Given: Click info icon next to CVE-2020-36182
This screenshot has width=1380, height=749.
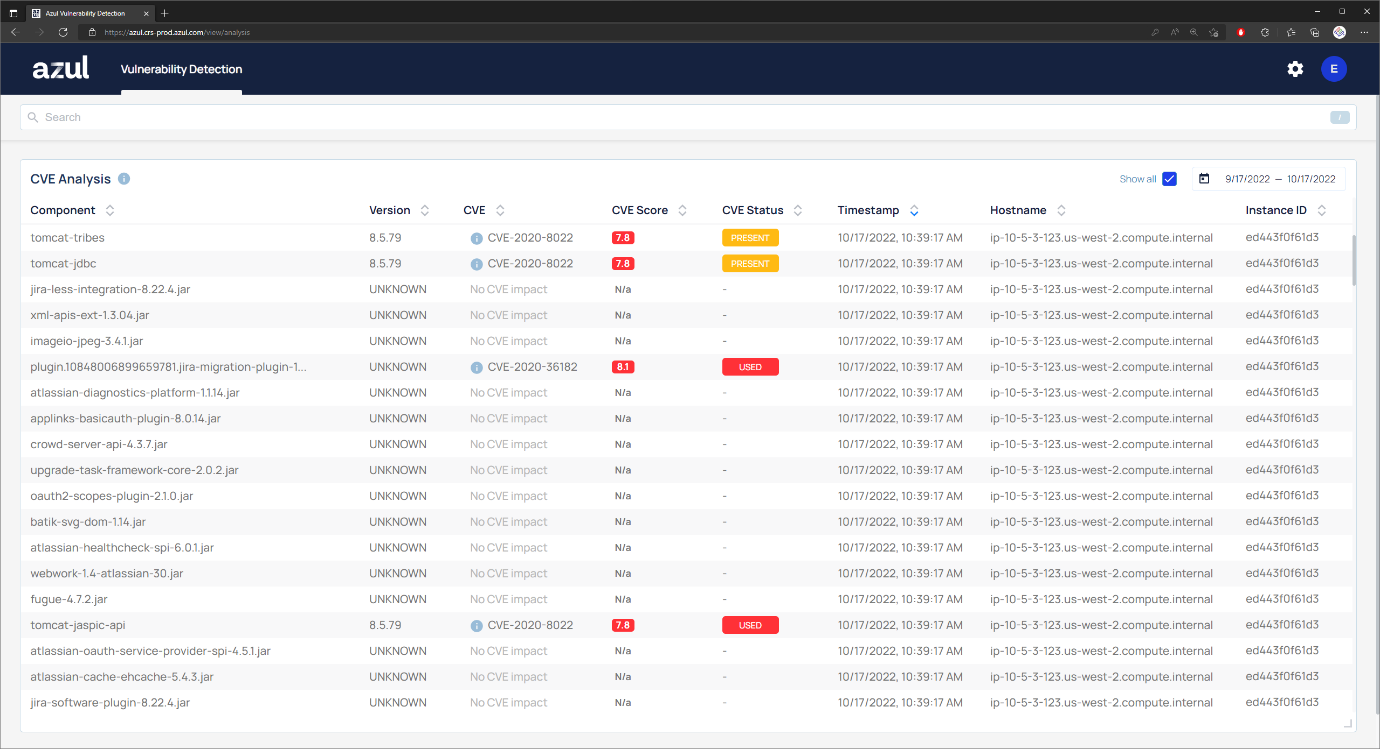Looking at the screenshot, I should [x=477, y=367].
